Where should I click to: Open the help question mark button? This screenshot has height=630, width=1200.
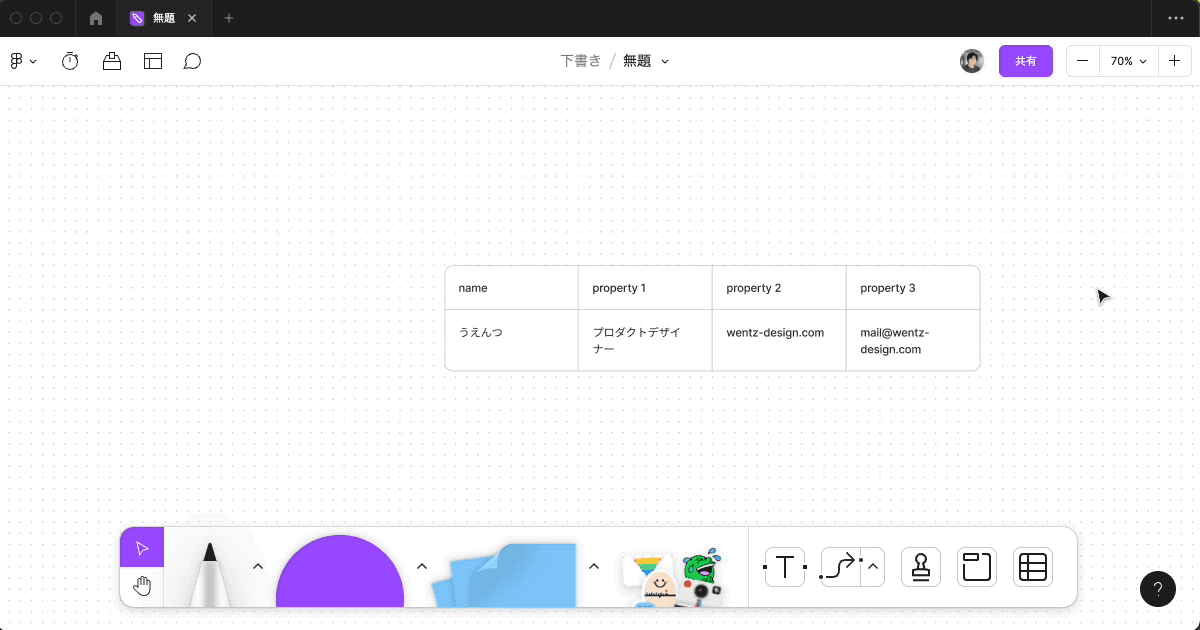point(1158,588)
